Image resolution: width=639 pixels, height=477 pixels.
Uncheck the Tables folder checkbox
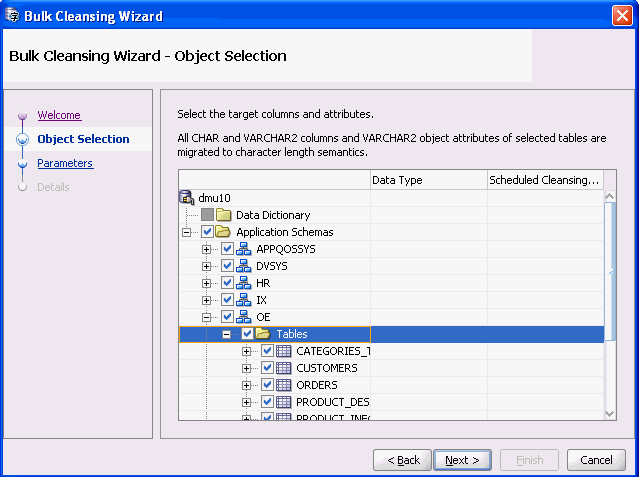click(247, 334)
